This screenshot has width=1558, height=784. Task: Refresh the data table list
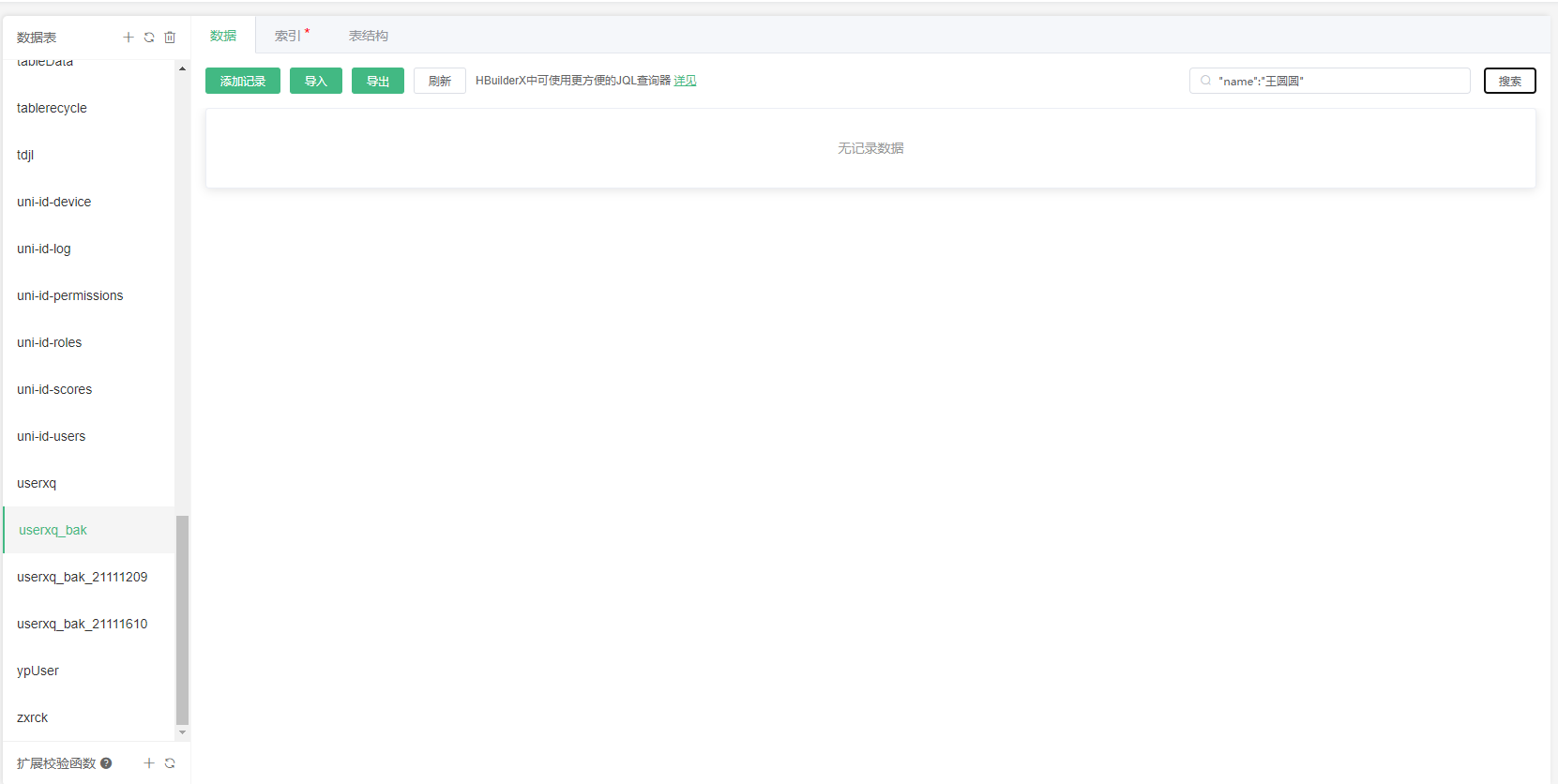click(x=149, y=38)
